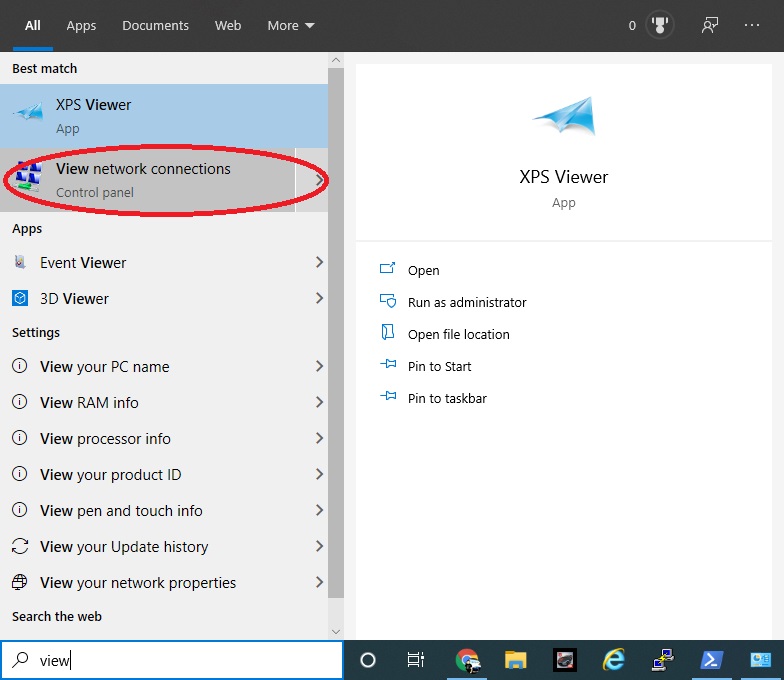784x680 pixels.
Task: Open the XPS Viewer best match result
Action: (164, 116)
